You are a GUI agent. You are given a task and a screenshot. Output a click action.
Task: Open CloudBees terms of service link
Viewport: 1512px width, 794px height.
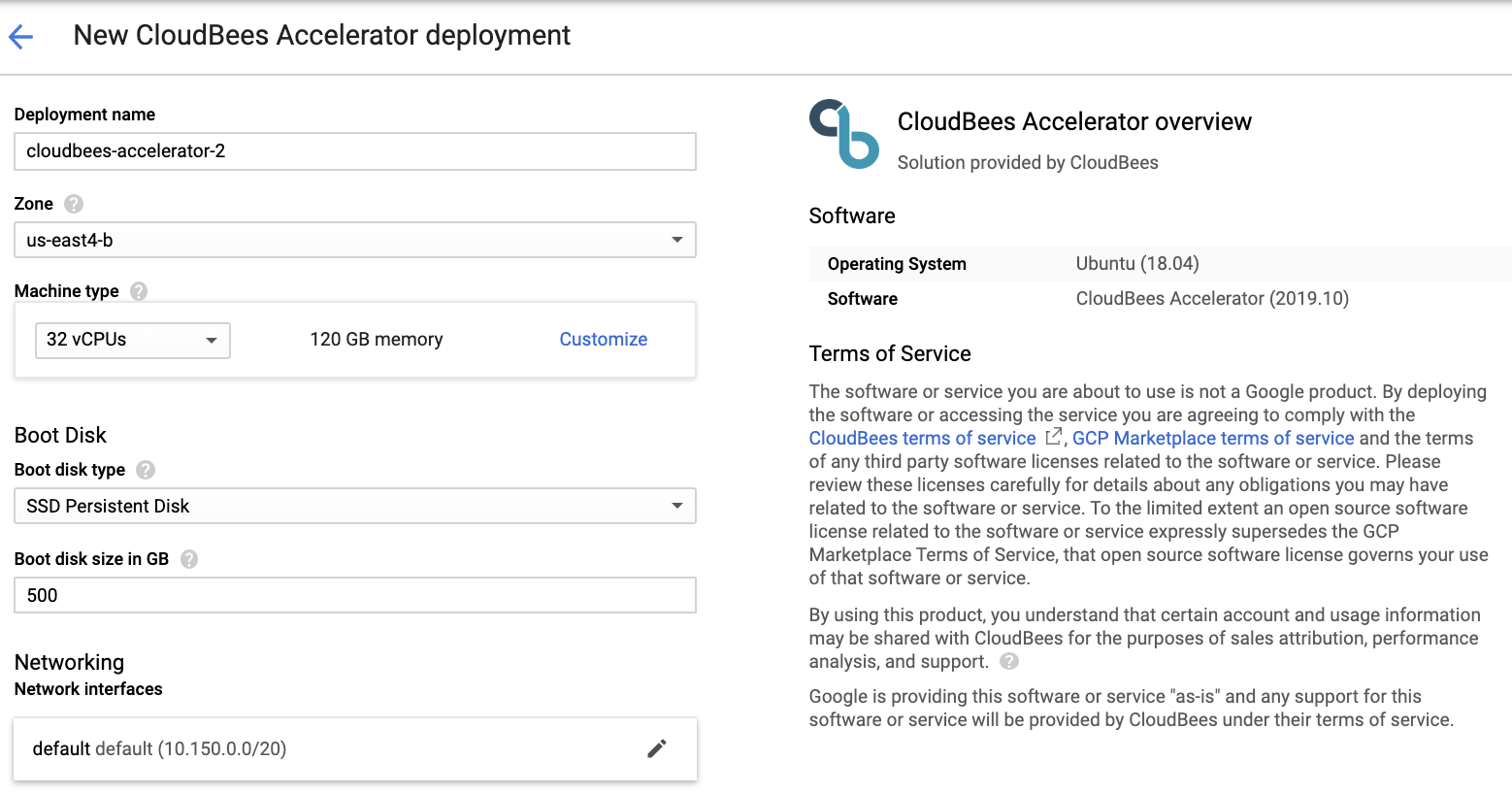pos(923,439)
